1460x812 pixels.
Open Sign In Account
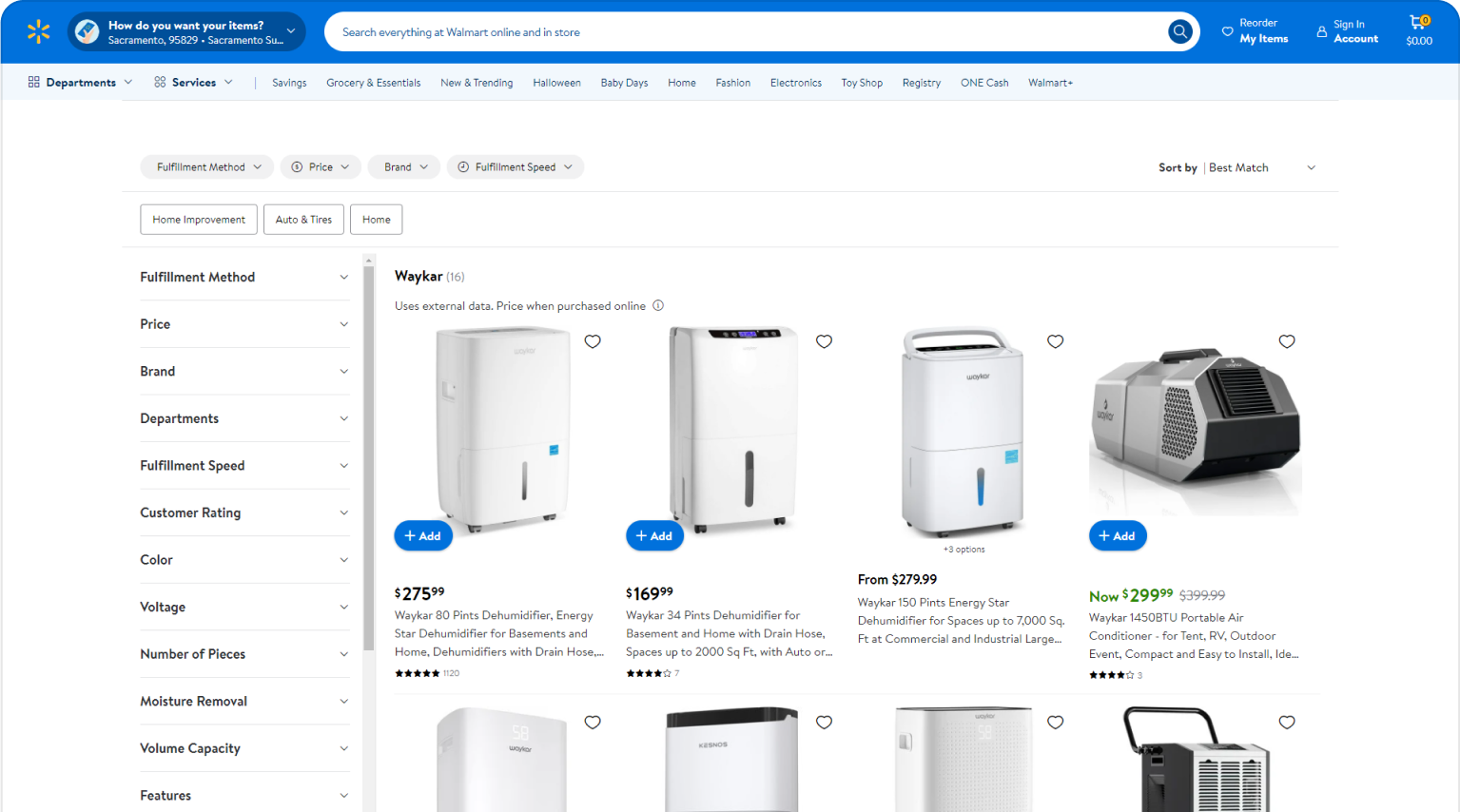[x=1348, y=31]
